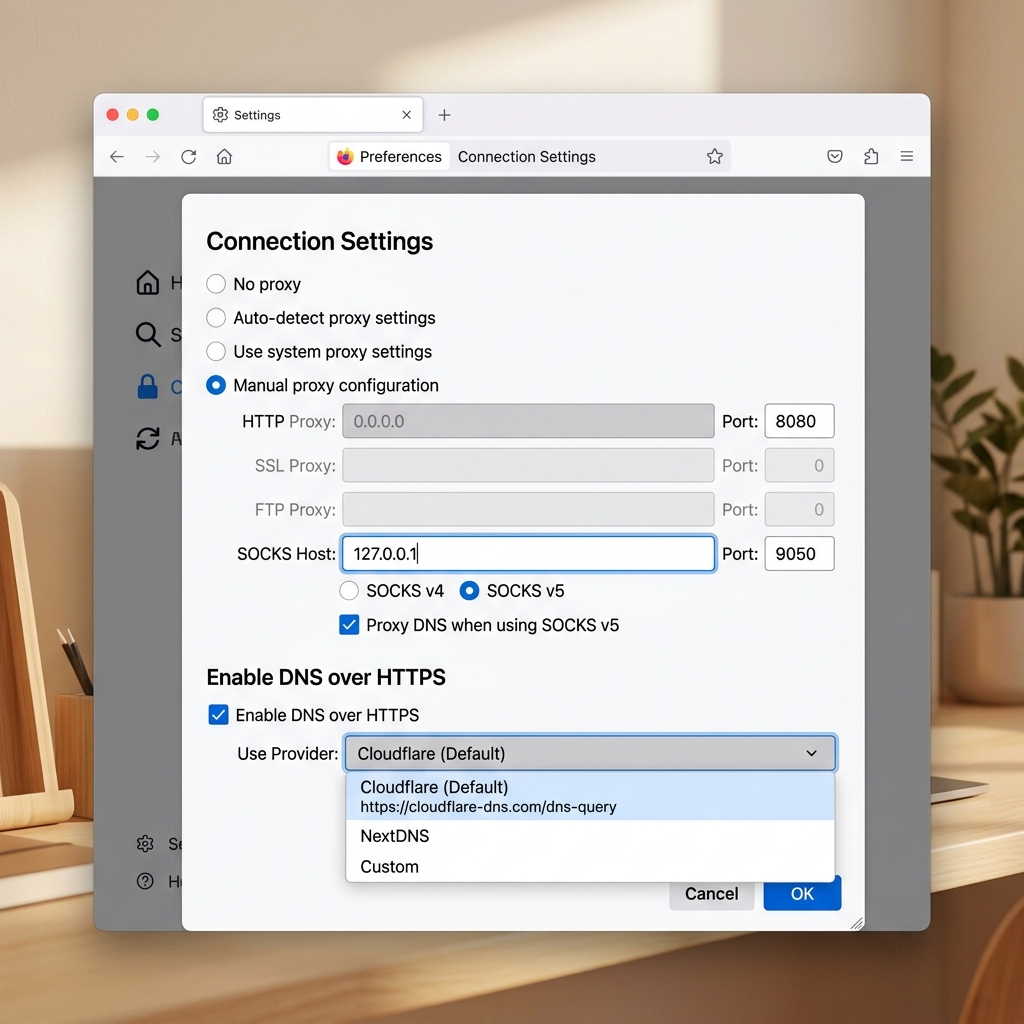Select Auto-detect proxy settings
The width and height of the screenshot is (1024, 1024).
point(216,317)
